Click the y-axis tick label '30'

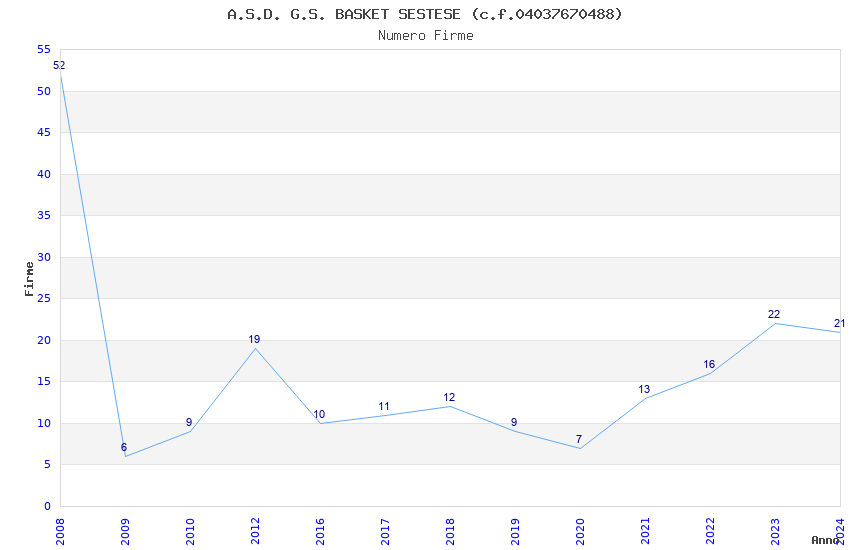tap(44, 257)
